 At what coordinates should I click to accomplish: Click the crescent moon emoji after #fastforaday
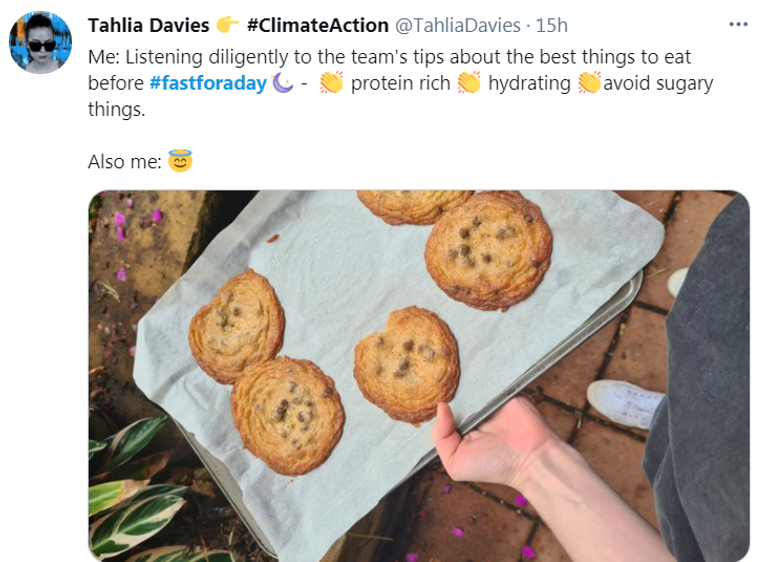(x=283, y=83)
